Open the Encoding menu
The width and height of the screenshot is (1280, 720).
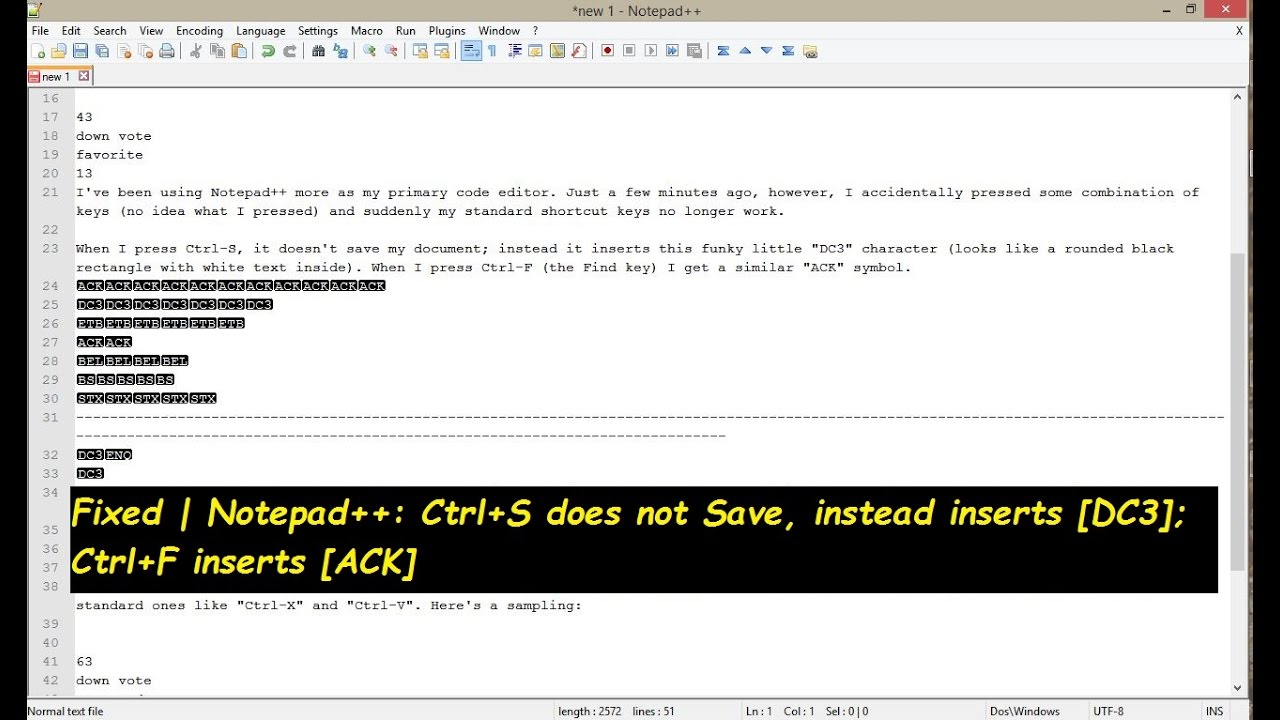pyautogui.click(x=199, y=31)
